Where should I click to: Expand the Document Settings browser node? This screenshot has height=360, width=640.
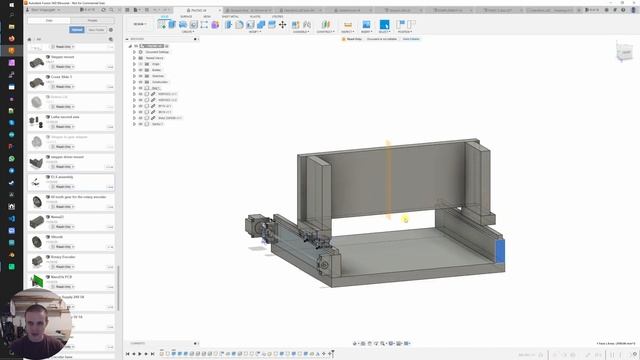coord(134,52)
